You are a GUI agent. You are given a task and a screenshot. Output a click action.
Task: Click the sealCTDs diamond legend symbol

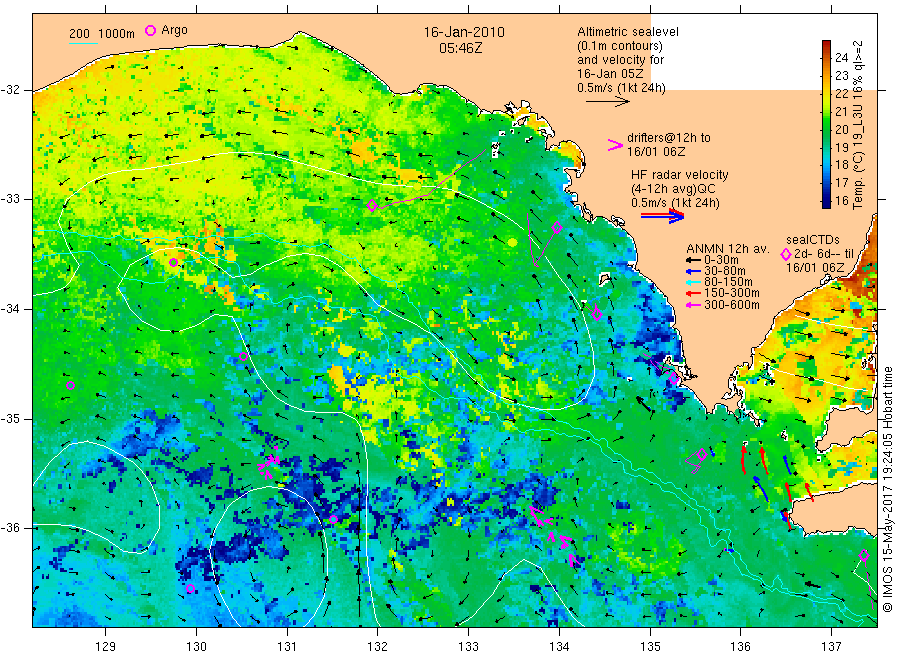786,254
